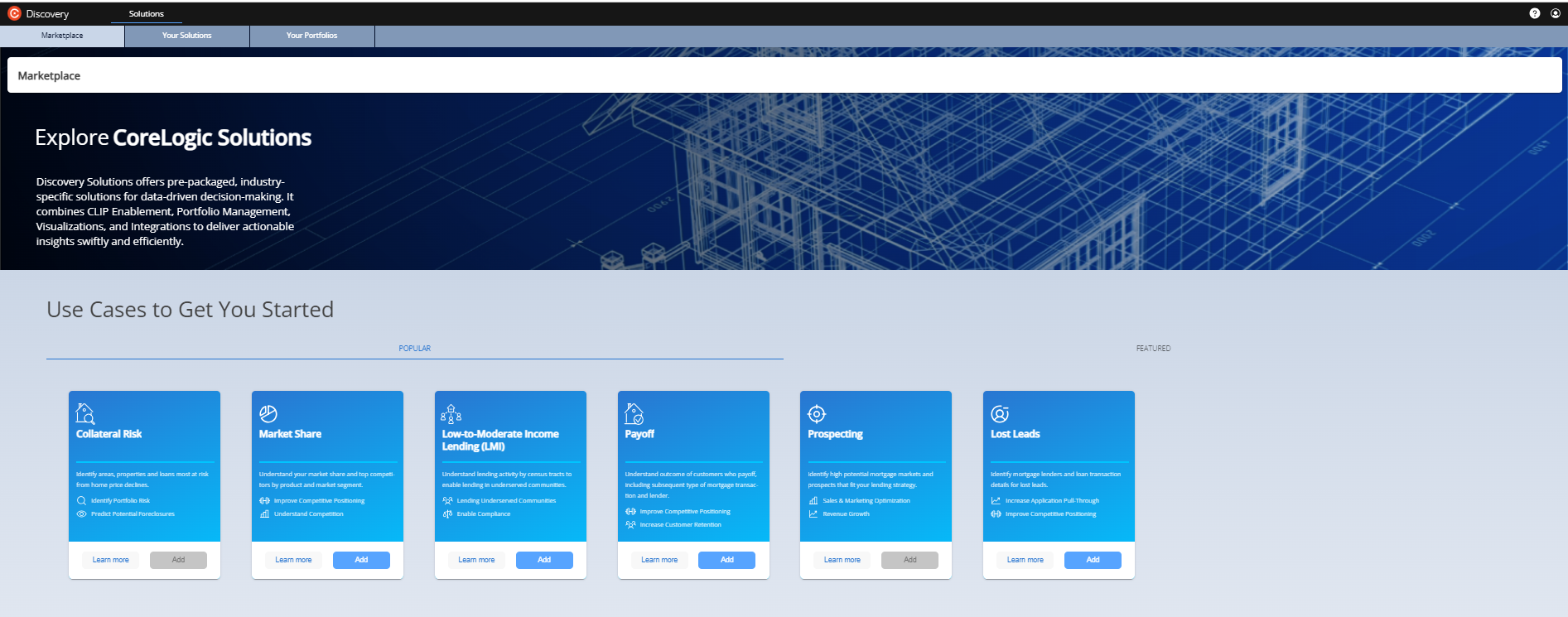Click the Sales & Marketing Optimization icon
The width and height of the screenshot is (1568, 617).
813,500
